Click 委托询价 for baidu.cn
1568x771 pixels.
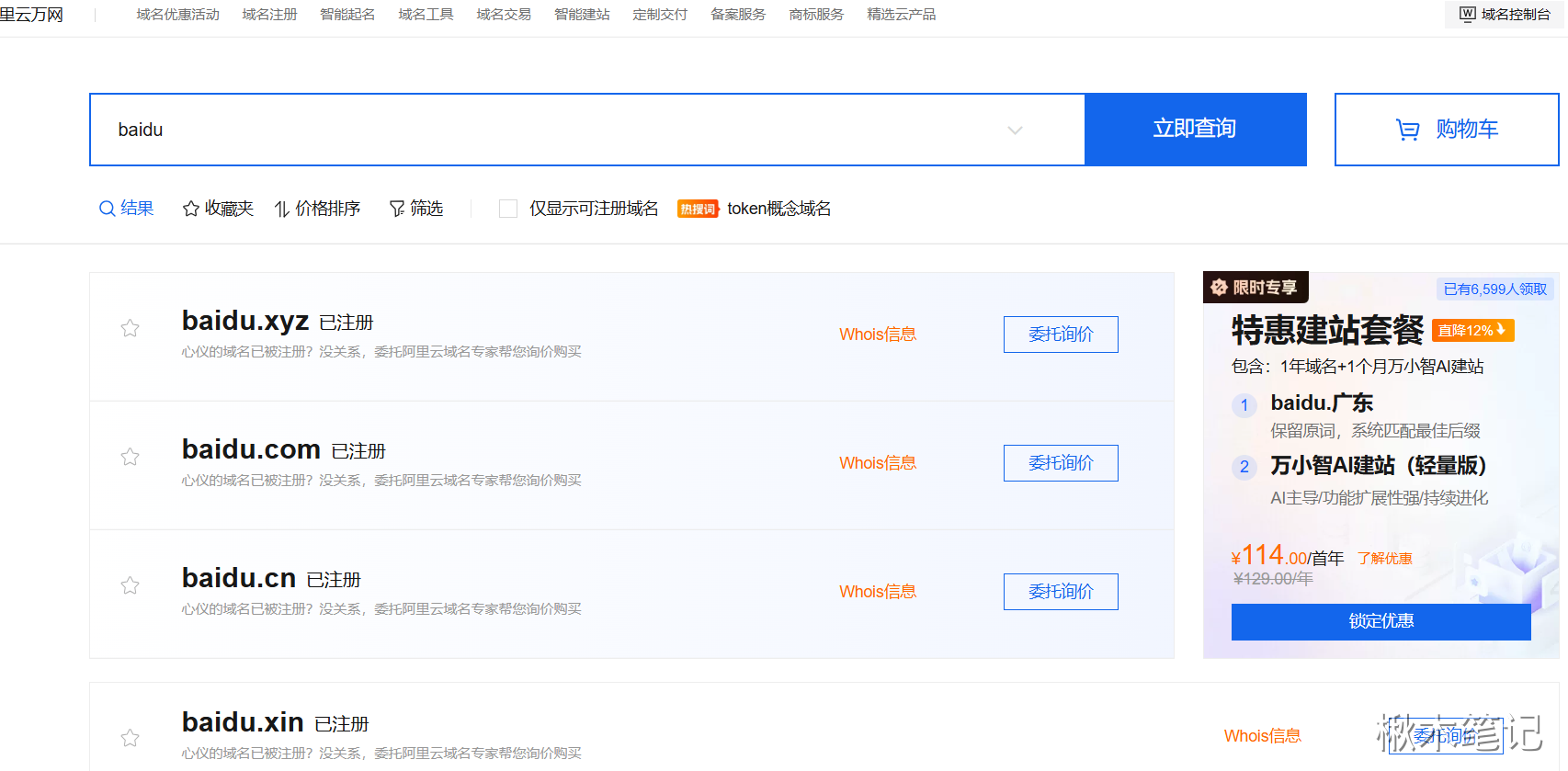click(1061, 592)
